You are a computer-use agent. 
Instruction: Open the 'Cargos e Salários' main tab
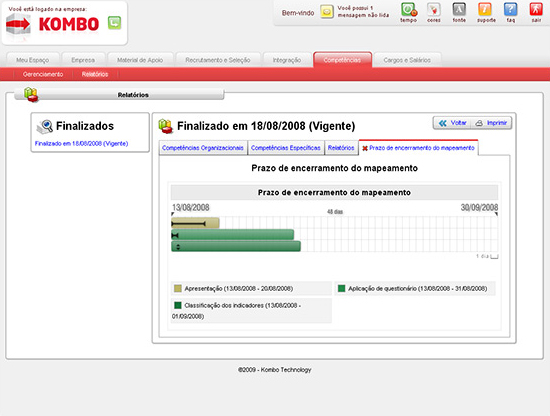(x=407, y=60)
